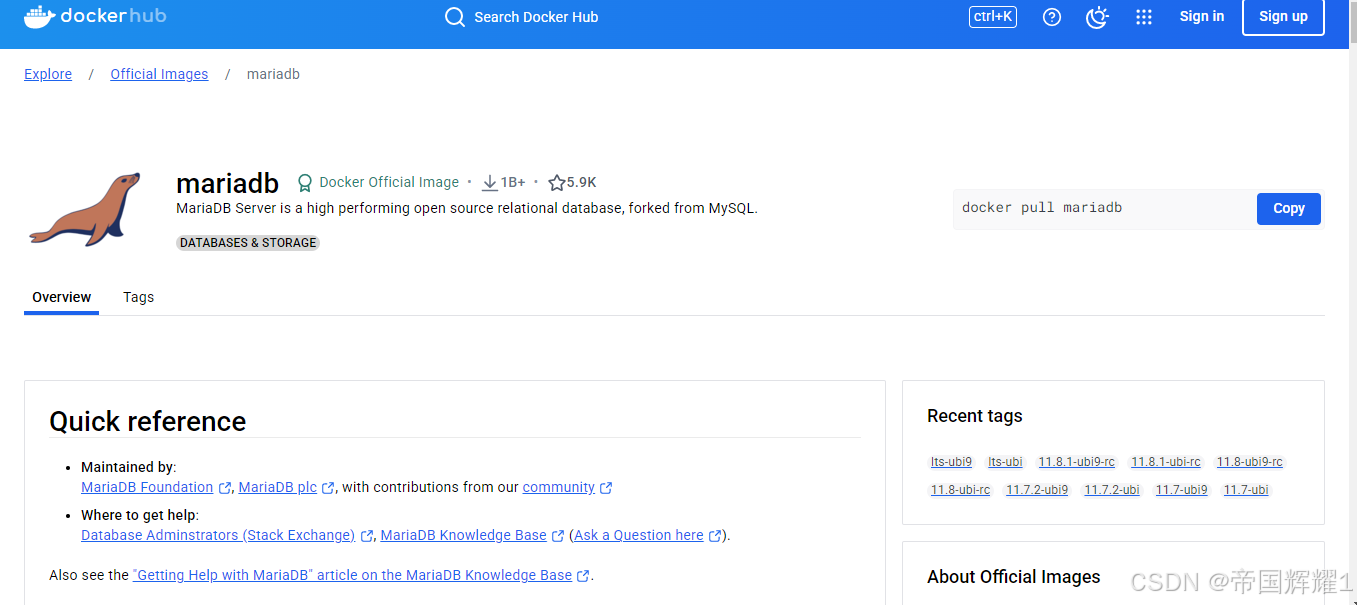Switch to the Overview tab

(61, 297)
